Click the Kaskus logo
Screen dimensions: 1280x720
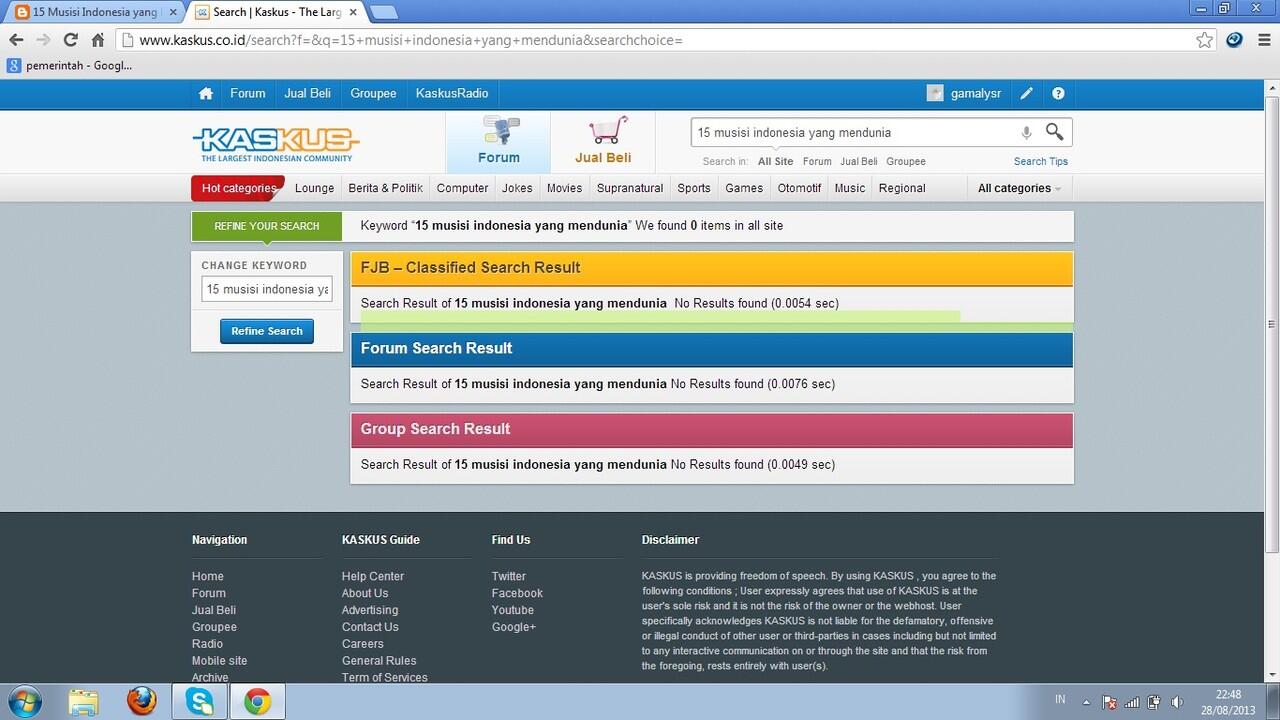(x=276, y=144)
